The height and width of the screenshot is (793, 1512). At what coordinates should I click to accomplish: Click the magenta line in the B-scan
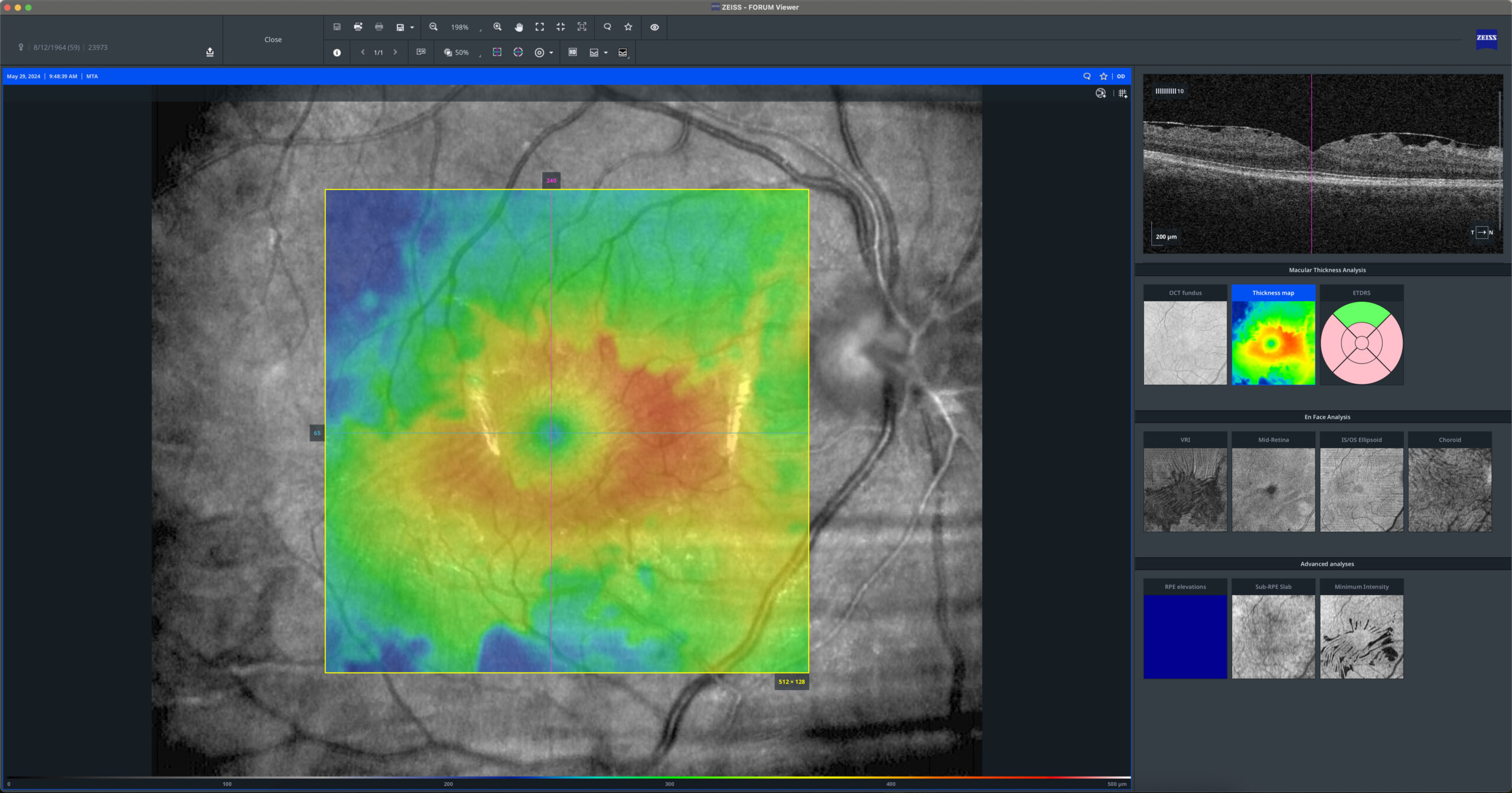pos(1312,164)
